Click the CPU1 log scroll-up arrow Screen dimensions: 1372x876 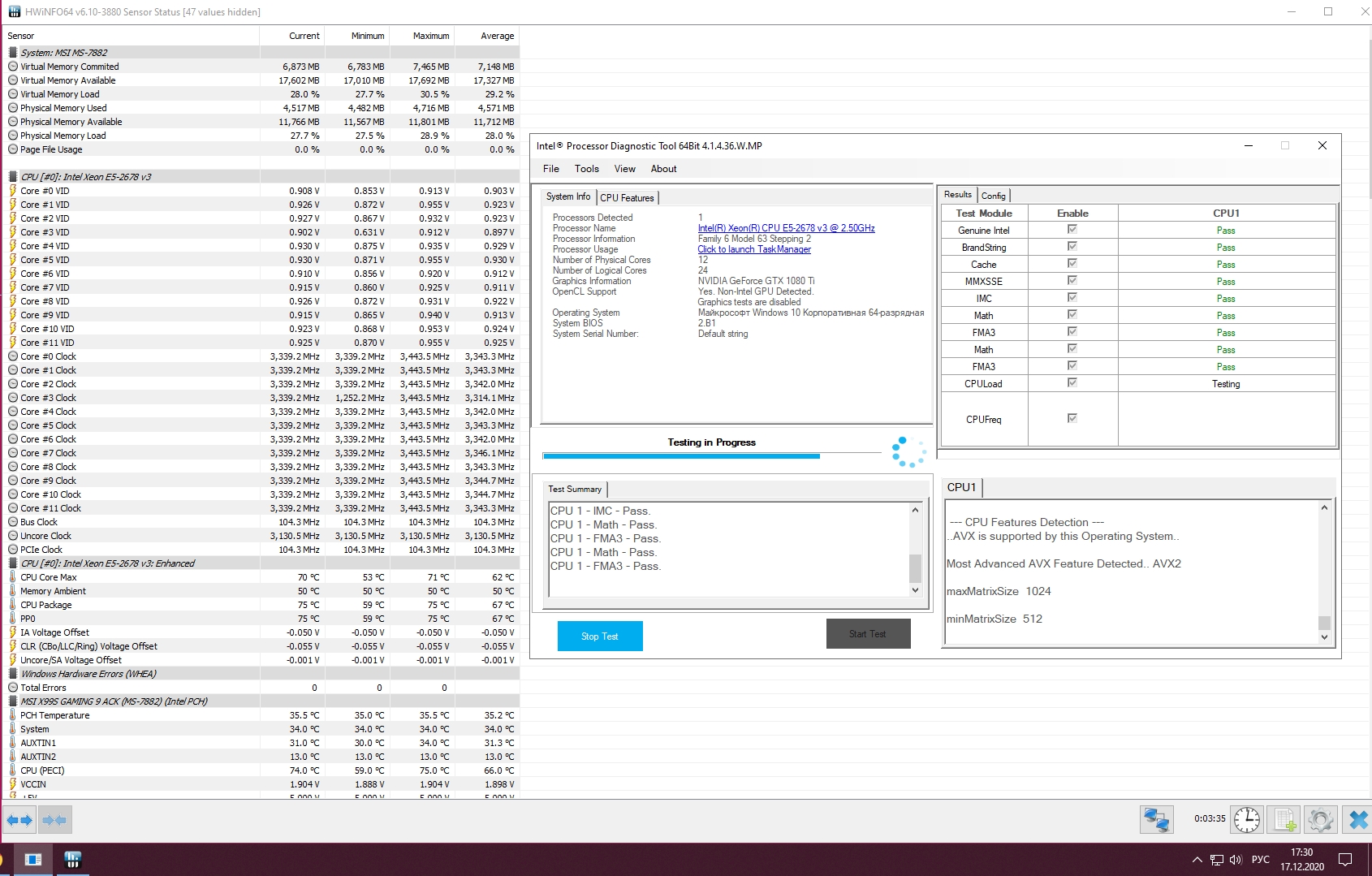[1324, 507]
